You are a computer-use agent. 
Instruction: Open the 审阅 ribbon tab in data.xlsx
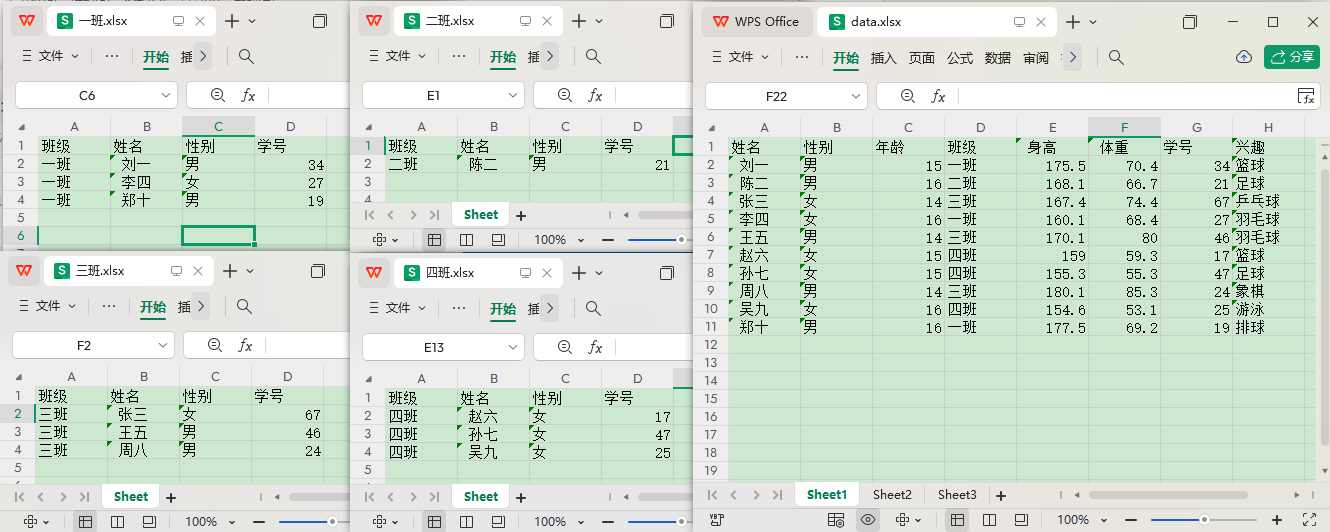tap(1036, 58)
